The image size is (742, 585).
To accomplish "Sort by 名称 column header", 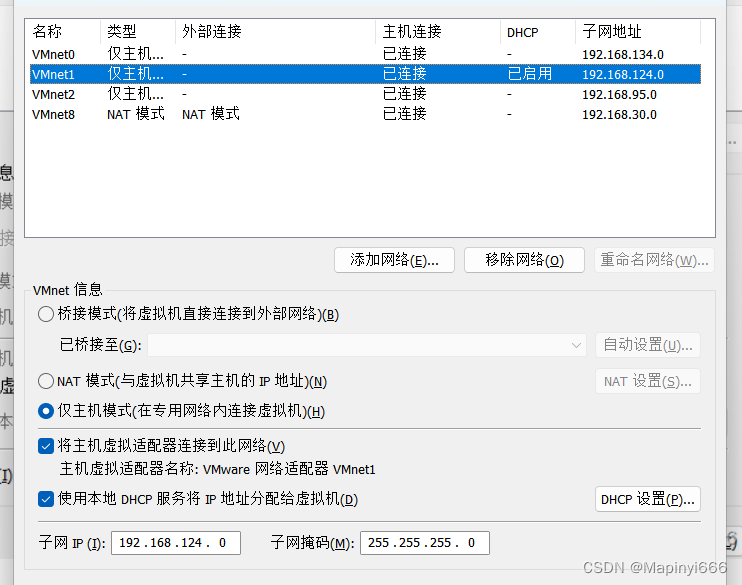I will coord(63,32).
